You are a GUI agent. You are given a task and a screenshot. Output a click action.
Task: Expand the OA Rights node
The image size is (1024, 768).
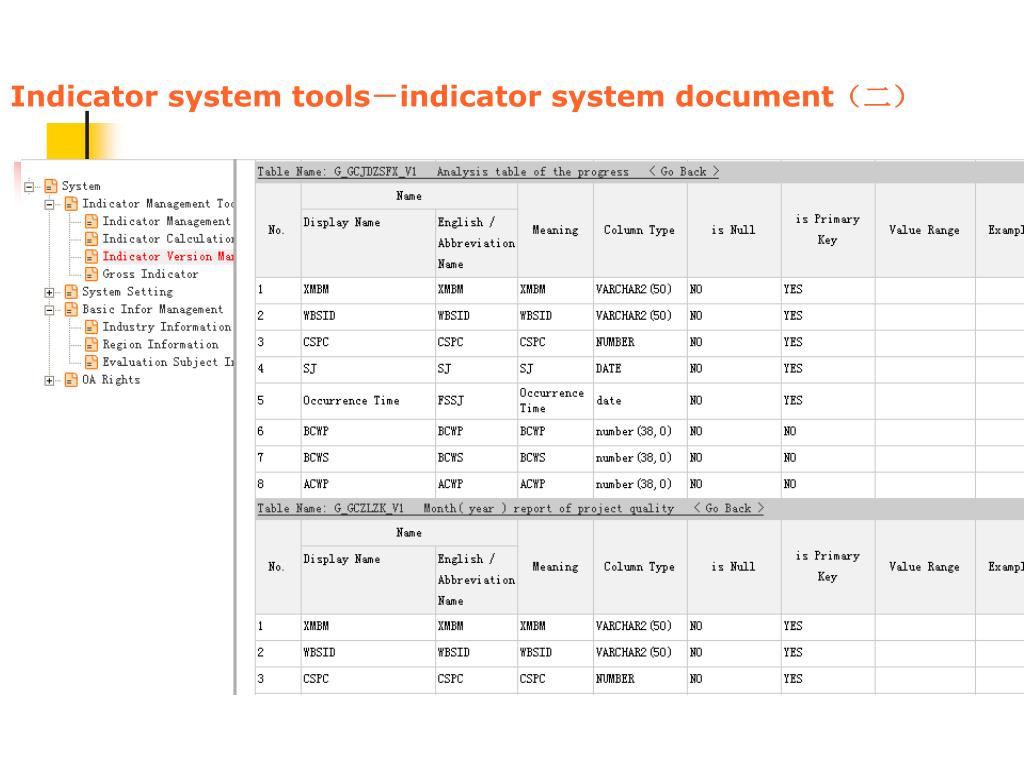click(x=49, y=381)
